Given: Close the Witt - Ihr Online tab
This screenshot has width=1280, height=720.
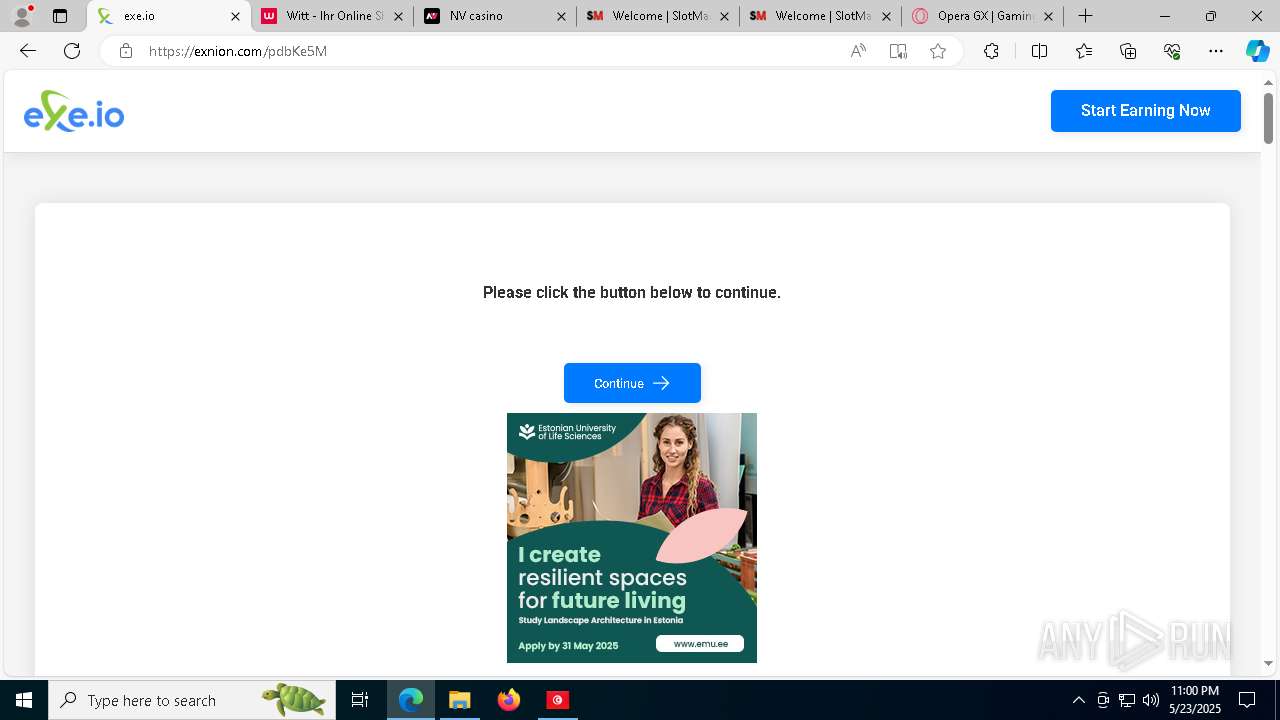Looking at the screenshot, I should (398, 16).
